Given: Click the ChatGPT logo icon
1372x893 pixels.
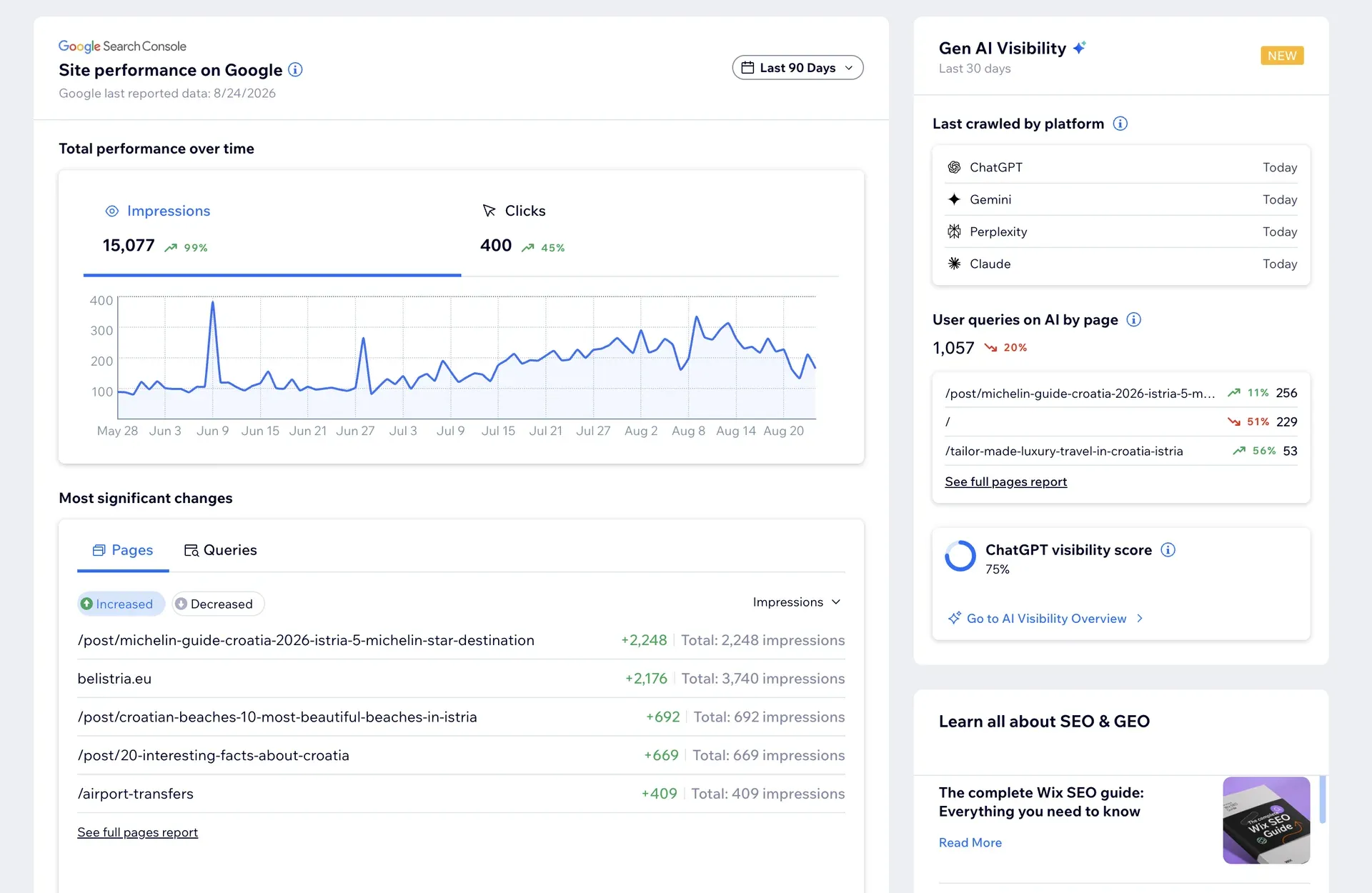Looking at the screenshot, I should click(x=954, y=167).
